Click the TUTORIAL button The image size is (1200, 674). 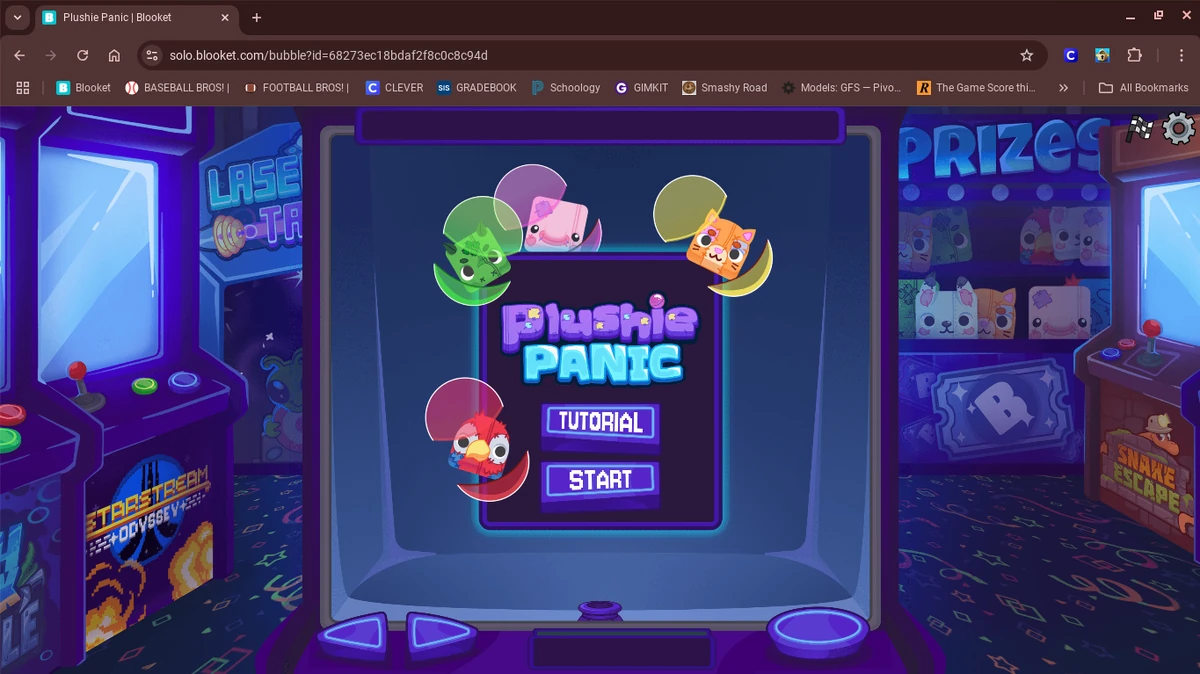tap(599, 423)
